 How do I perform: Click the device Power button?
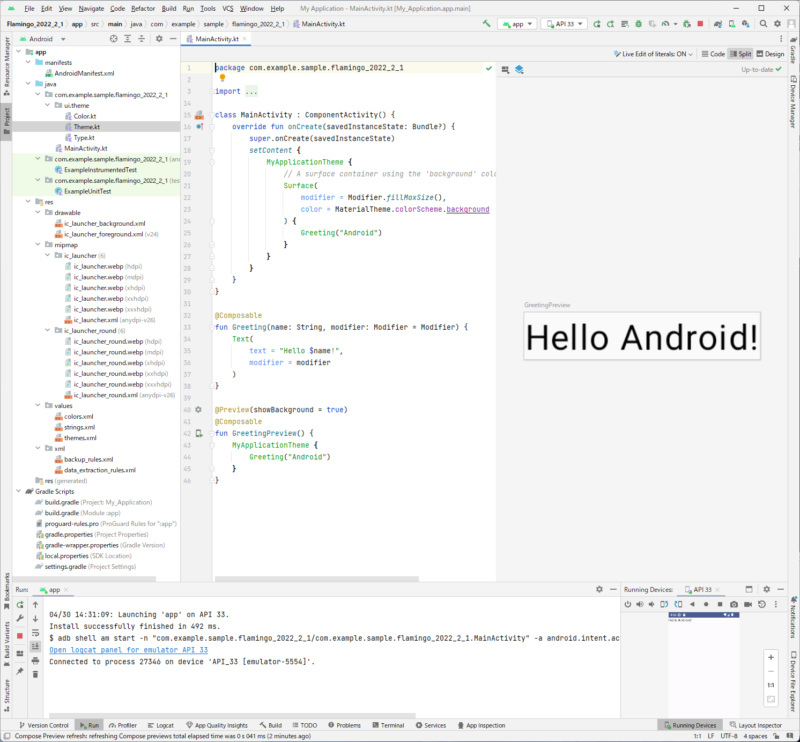point(628,605)
